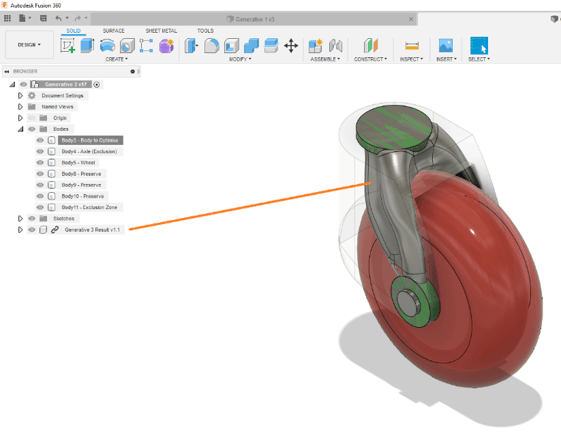Switch to the SOLID tab

click(73, 31)
